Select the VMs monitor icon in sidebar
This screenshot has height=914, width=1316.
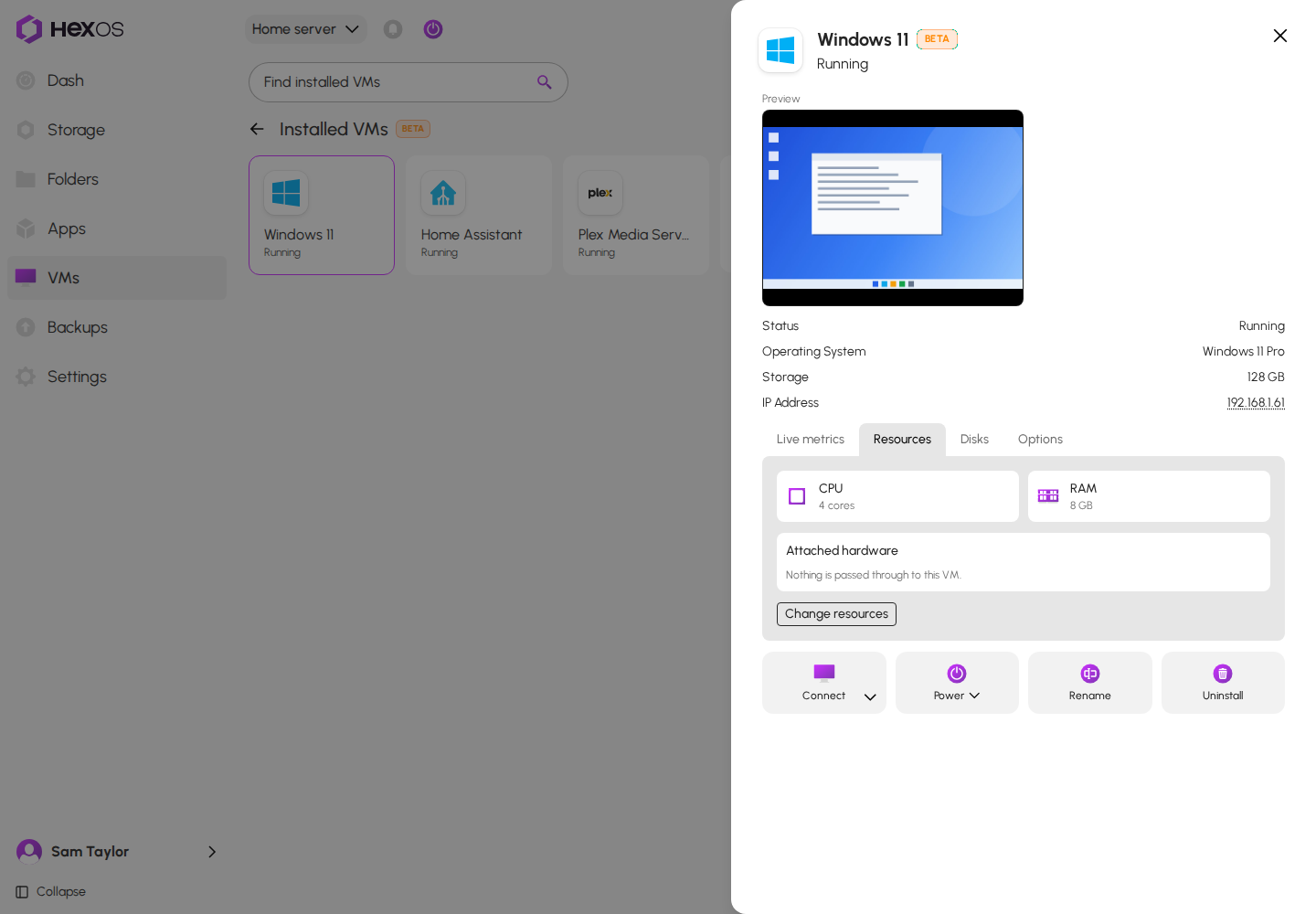pos(26,277)
